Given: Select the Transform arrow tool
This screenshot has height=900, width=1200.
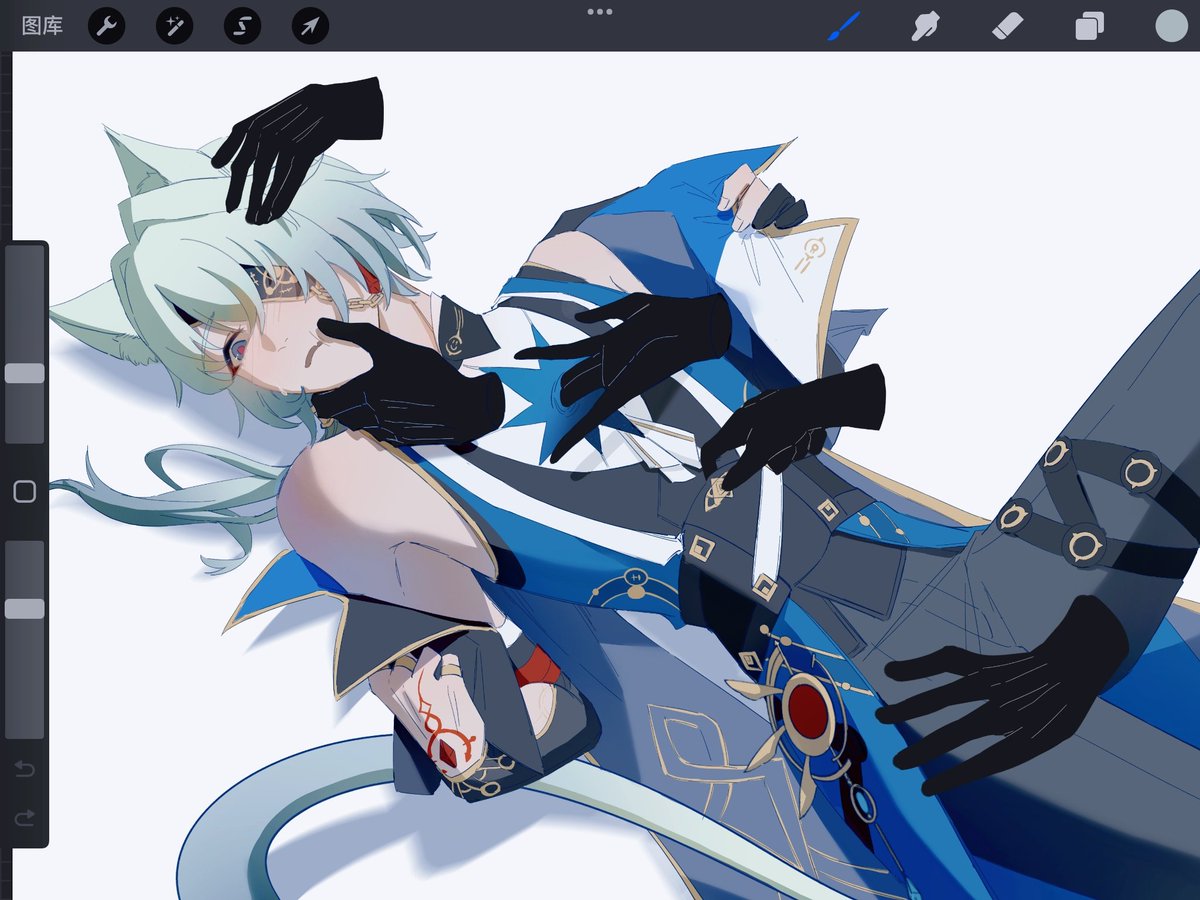Looking at the screenshot, I should (310, 26).
